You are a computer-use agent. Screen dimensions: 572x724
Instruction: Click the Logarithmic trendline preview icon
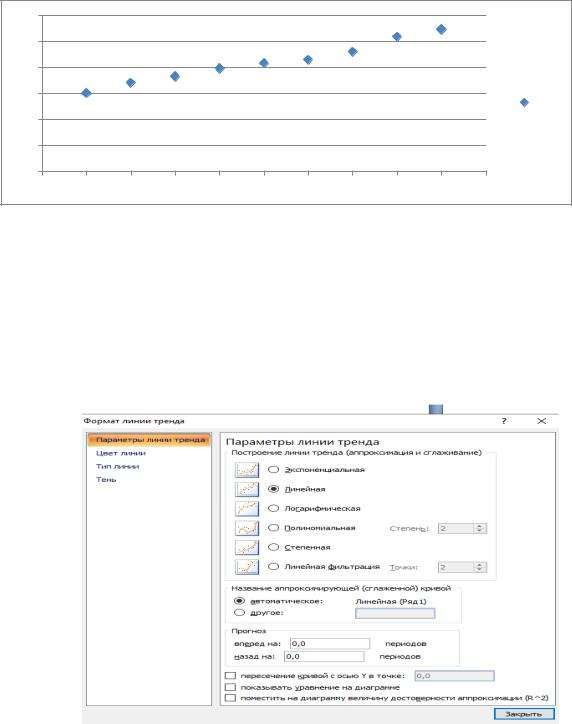click(x=247, y=509)
